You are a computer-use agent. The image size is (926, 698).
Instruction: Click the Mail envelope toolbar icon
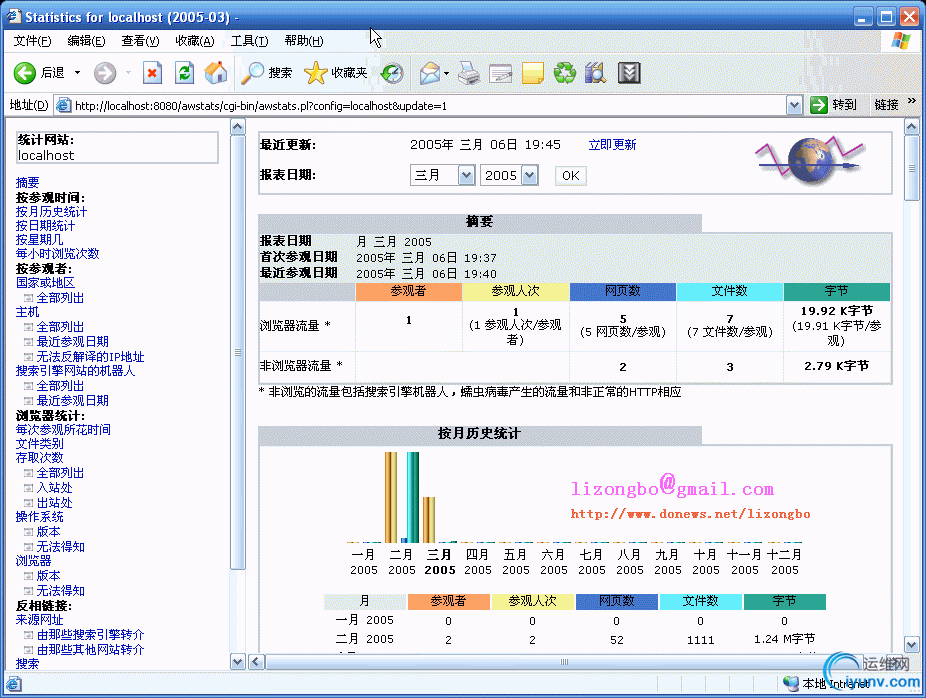(429, 73)
